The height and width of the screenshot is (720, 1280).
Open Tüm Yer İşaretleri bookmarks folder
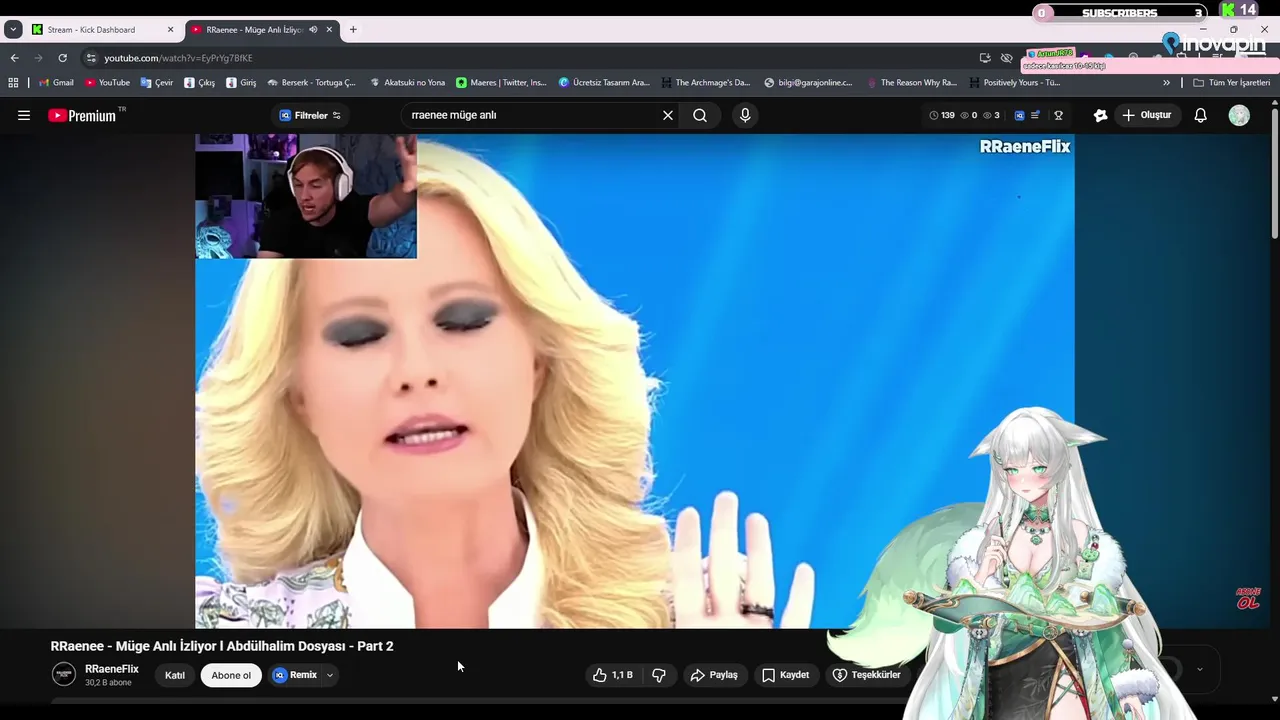[x=1231, y=83]
